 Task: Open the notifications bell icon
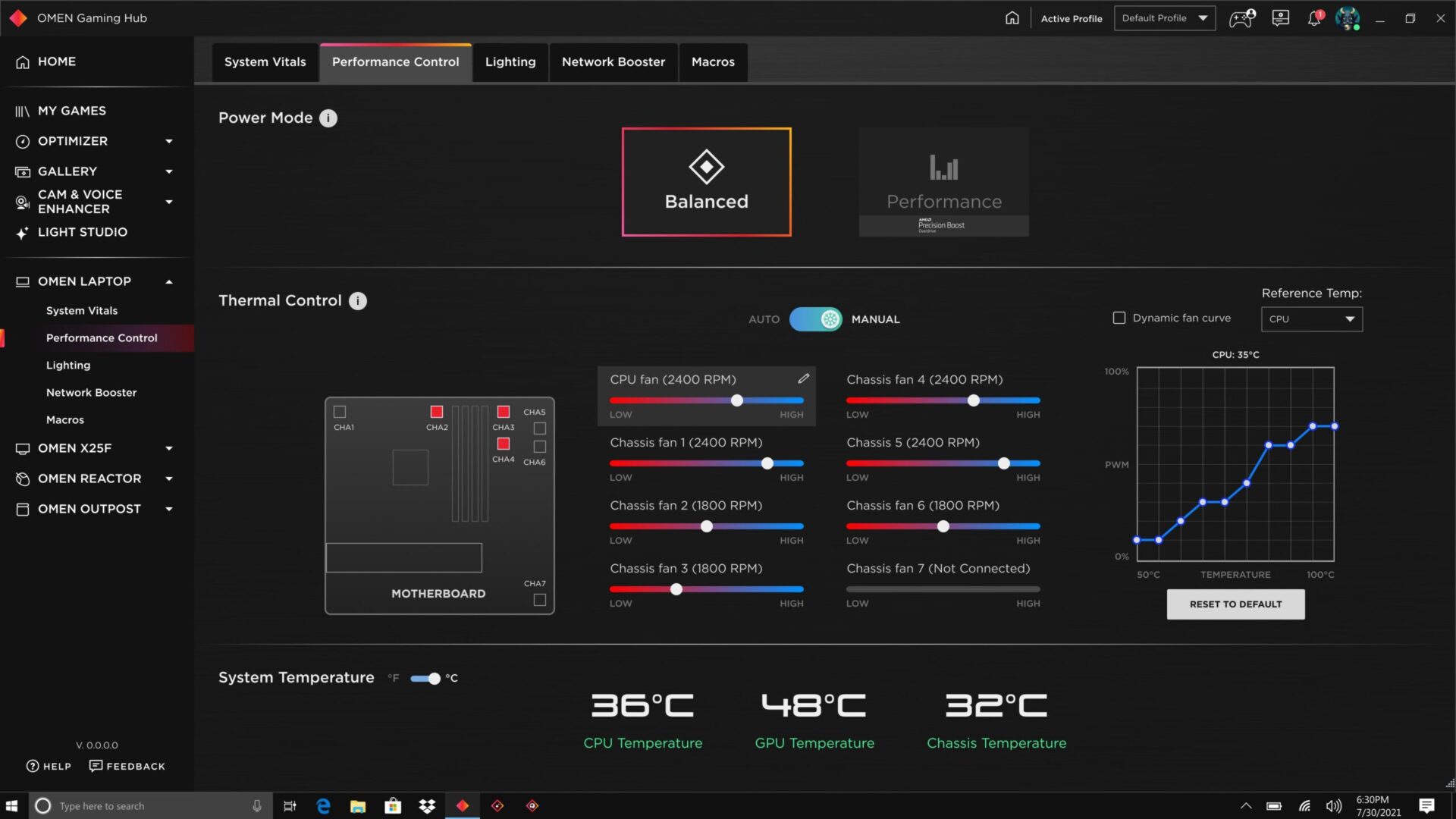[x=1315, y=18]
